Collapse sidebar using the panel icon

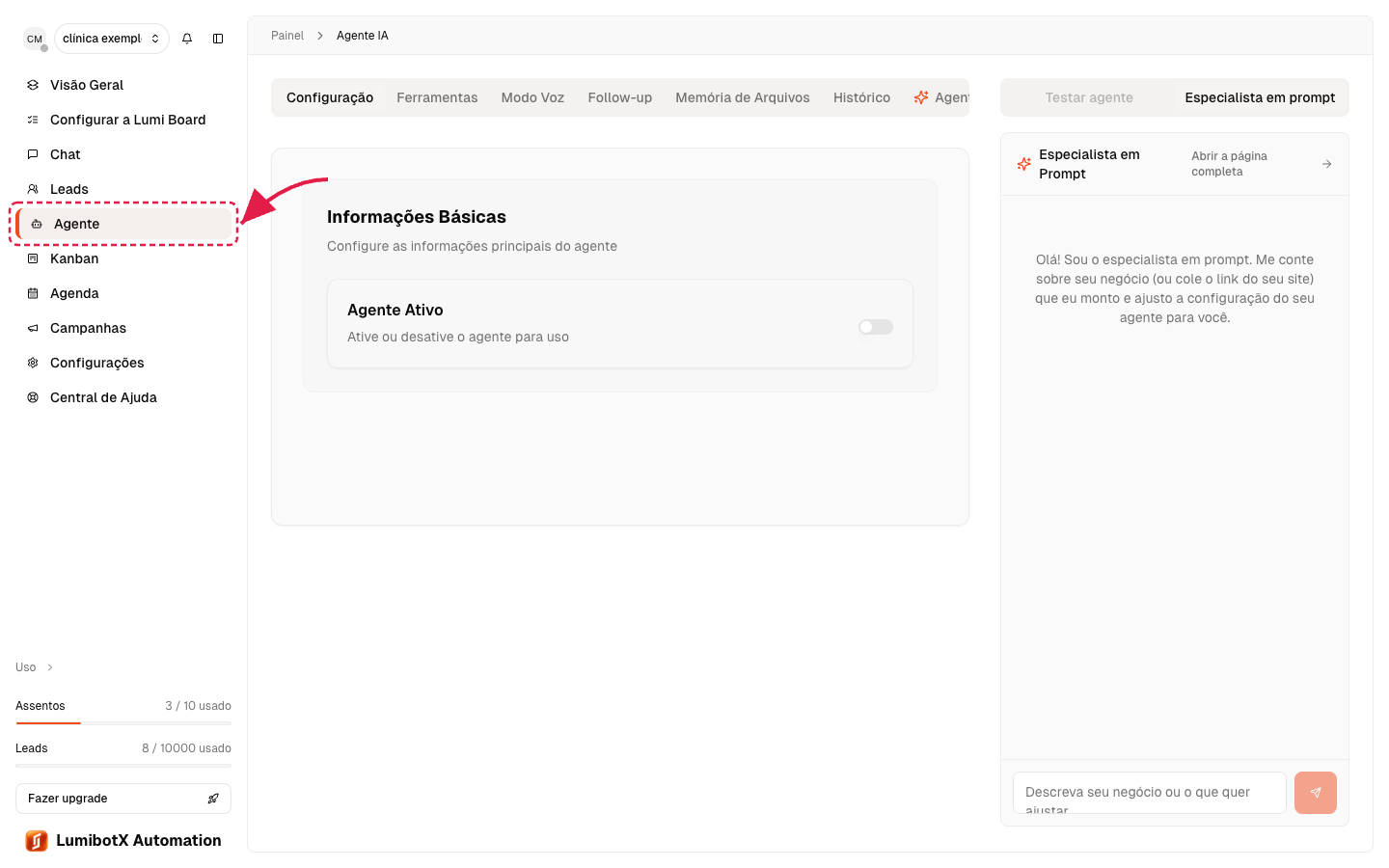pyautogui.click(x=218, y=39)
